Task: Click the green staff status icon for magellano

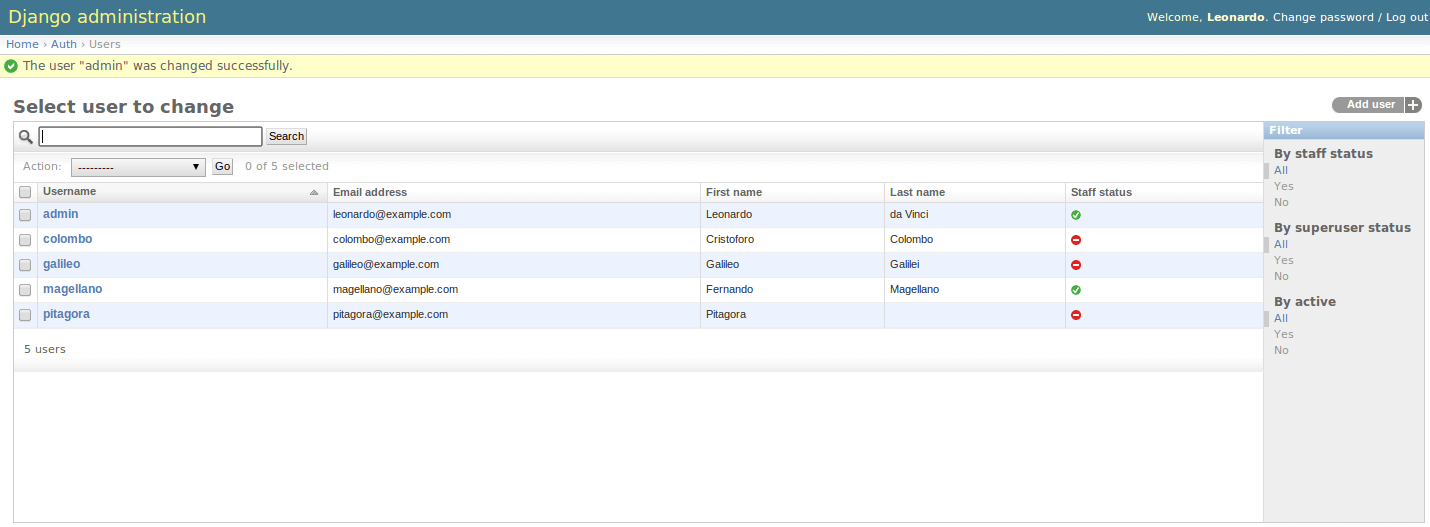Action: (x=1076, y=290)
